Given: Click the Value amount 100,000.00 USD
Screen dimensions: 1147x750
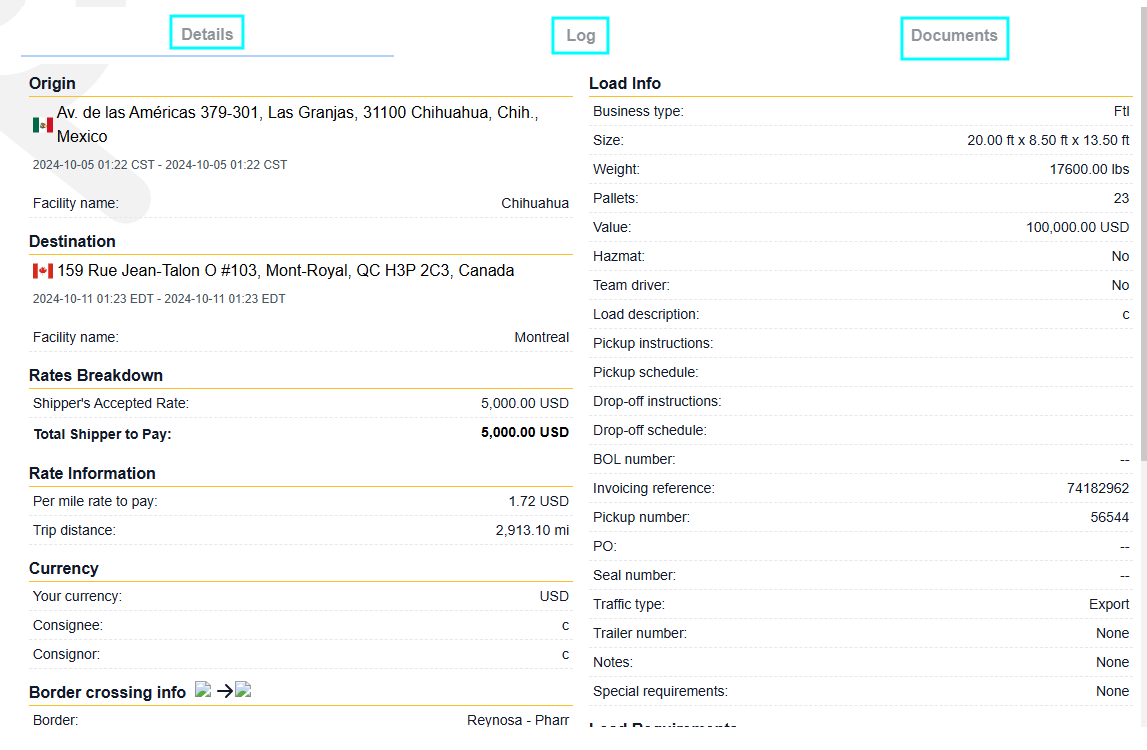Looking at the screenshot, I should [1078, 228].
